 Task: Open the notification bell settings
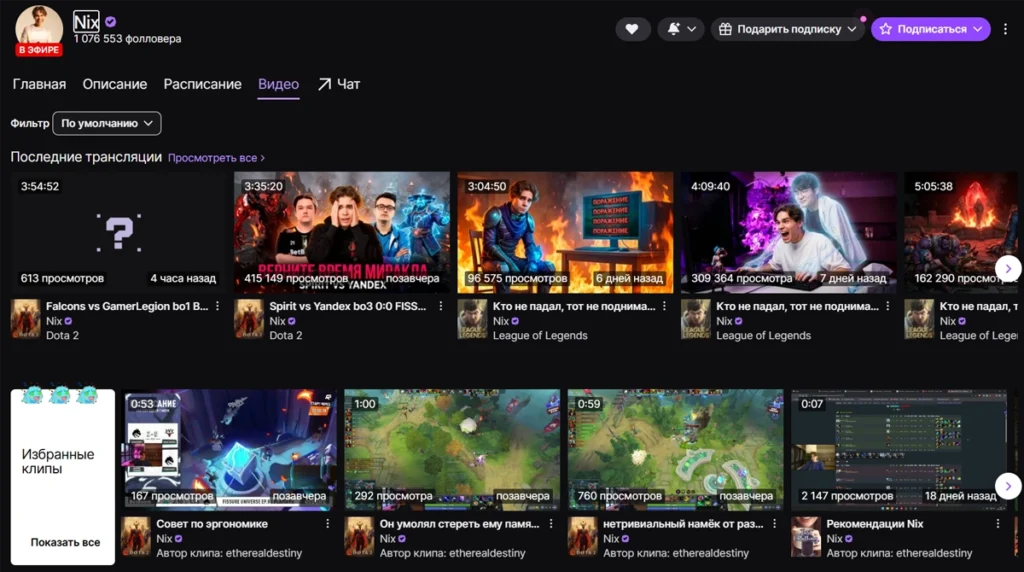tap(680, 29)
